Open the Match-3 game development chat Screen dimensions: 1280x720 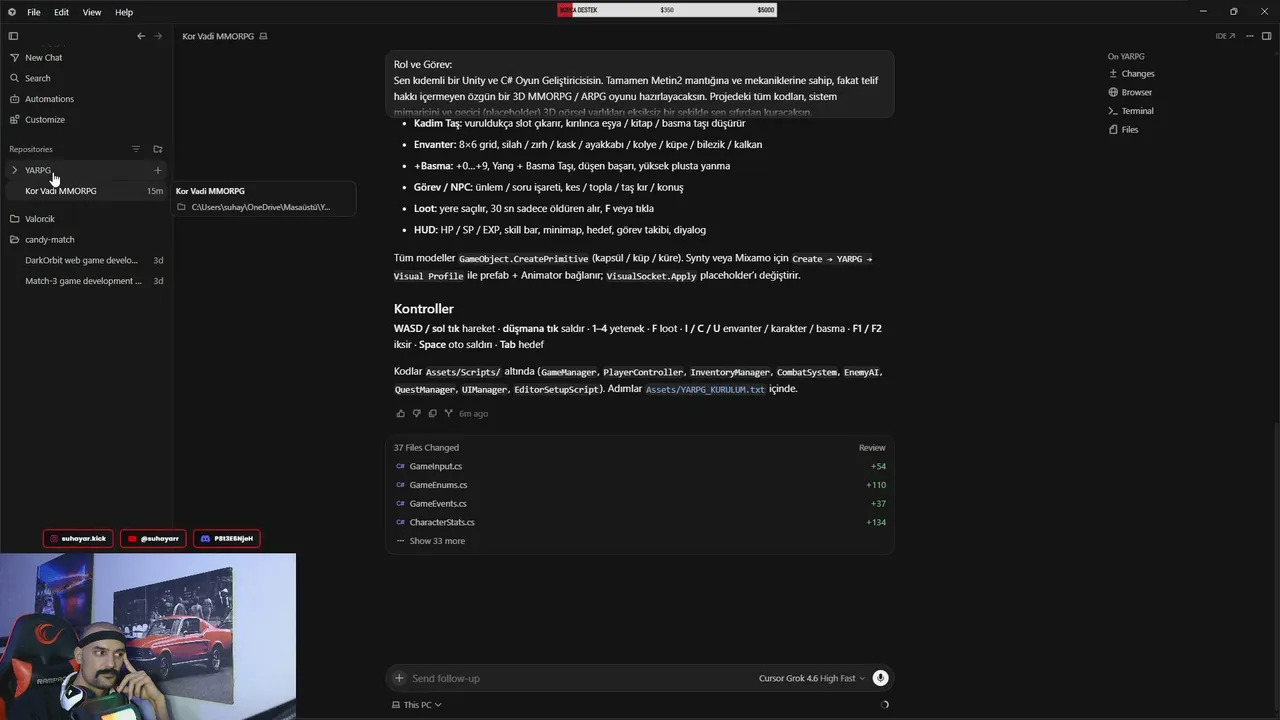86,281
